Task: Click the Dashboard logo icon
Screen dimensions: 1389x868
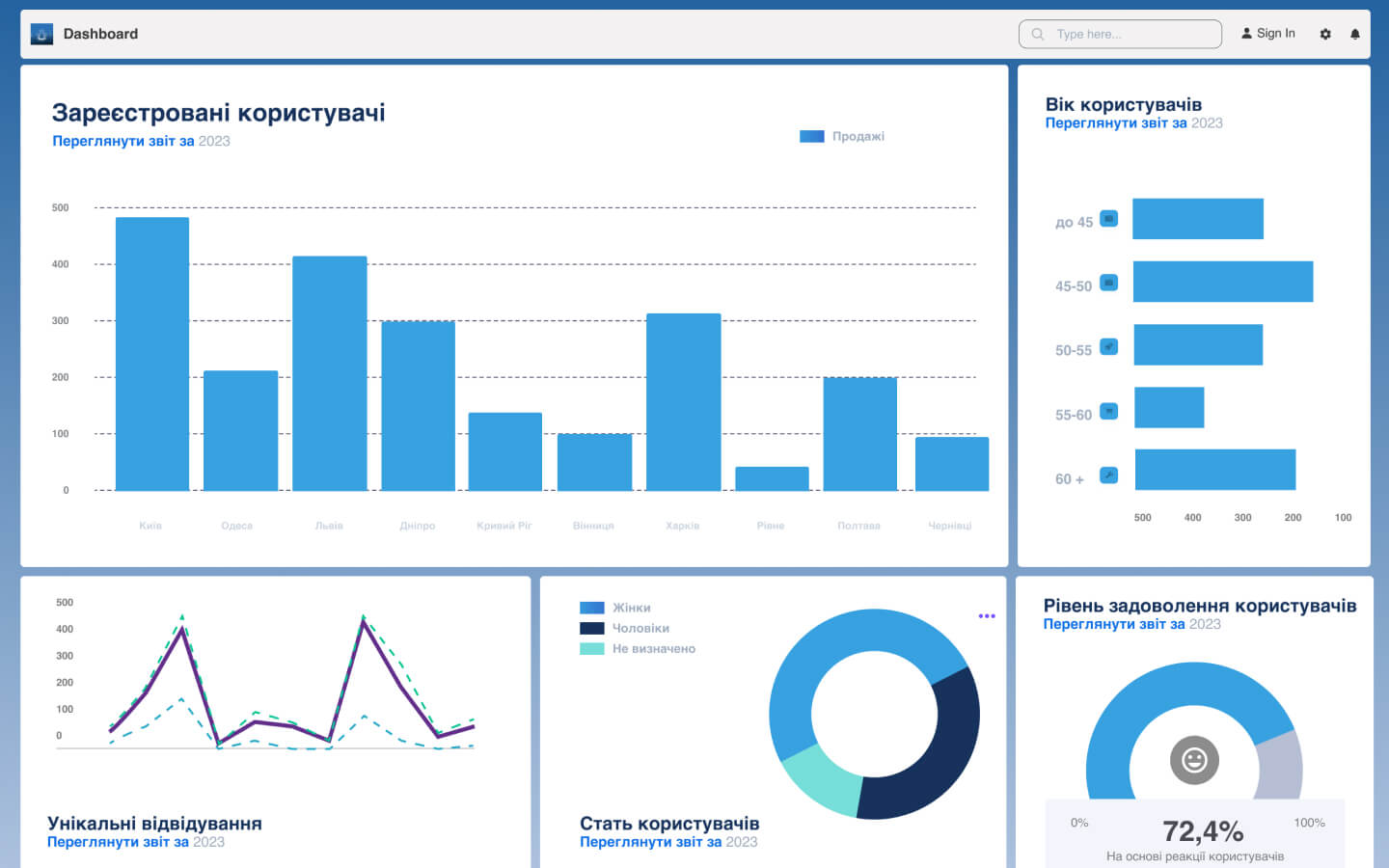Action: click(41, 34)
